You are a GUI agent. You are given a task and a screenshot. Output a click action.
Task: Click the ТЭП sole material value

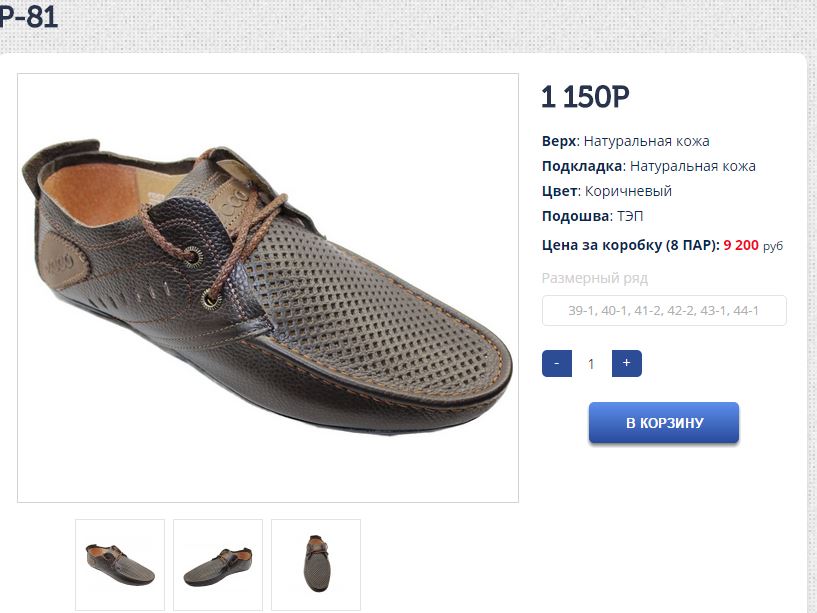click(629, 216)
